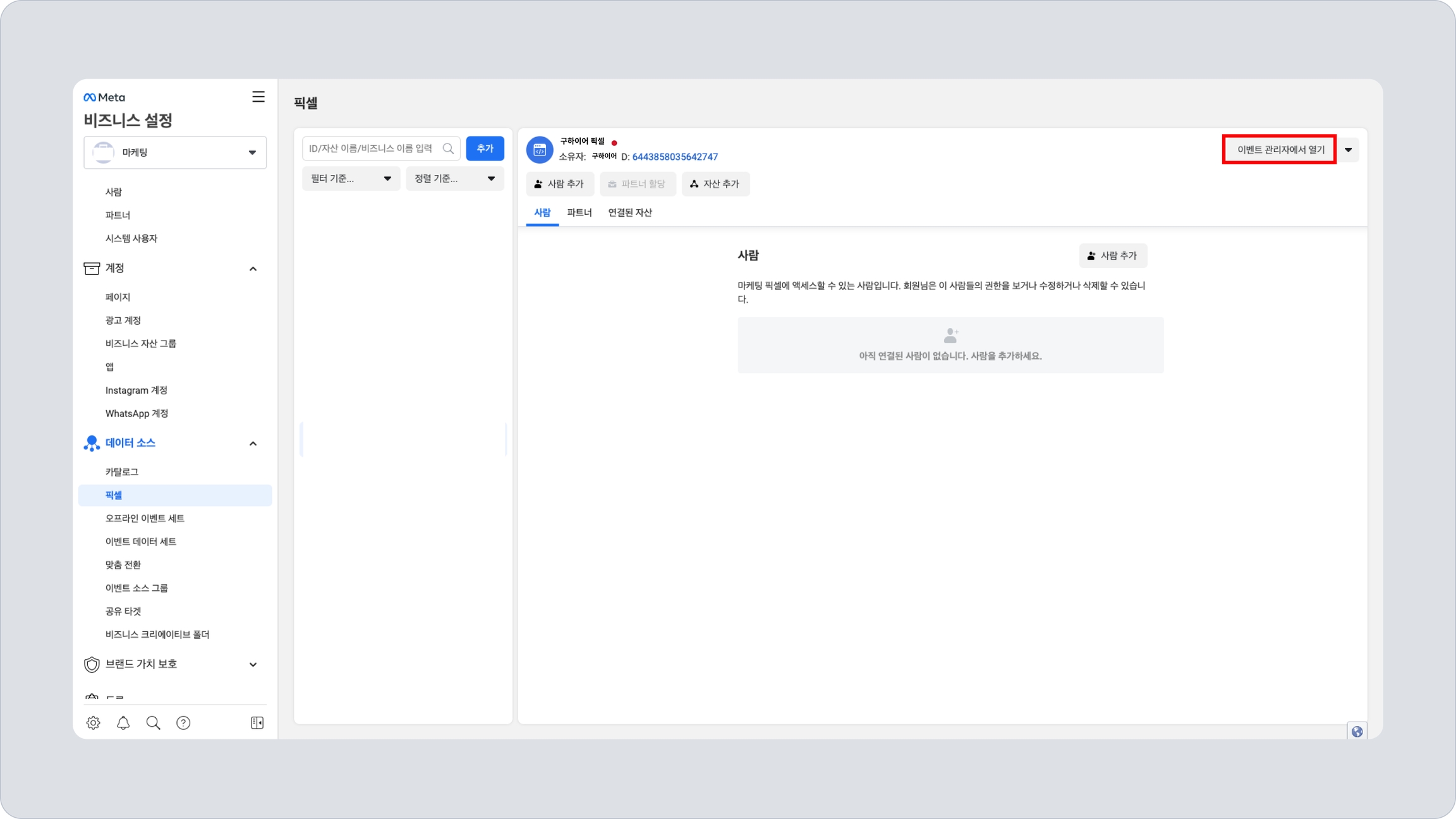Viewport: 1456px width, 819px height.
Task: Click the search icon in the ID input field
Action: [x=448, y=149]
